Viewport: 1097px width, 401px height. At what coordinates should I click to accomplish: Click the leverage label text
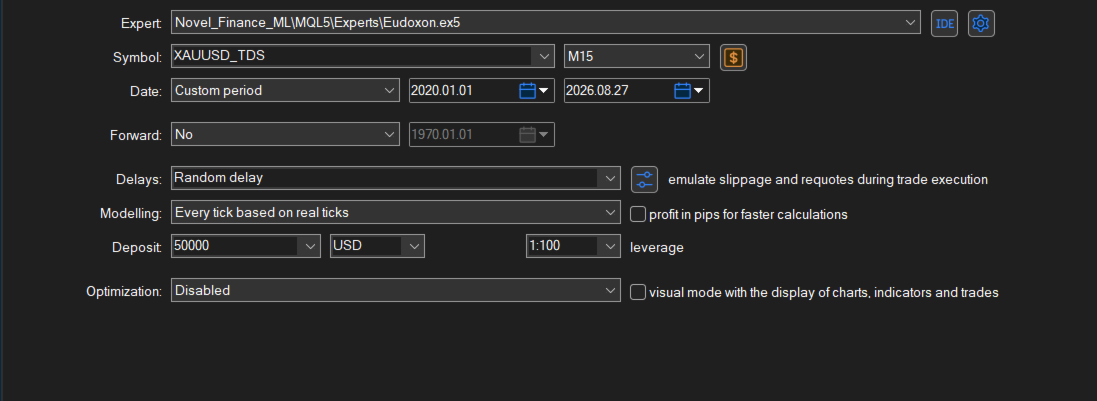(656, 247)
